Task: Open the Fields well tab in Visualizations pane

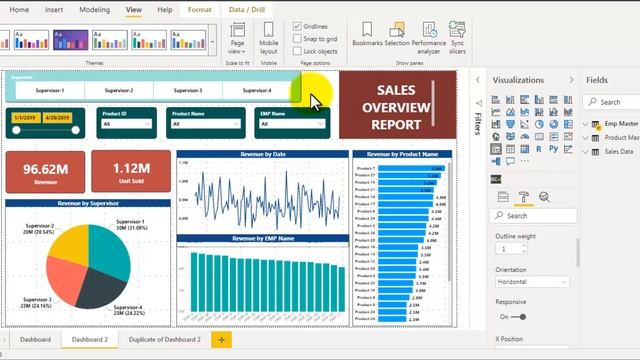Action: click(x=503, y=197)
